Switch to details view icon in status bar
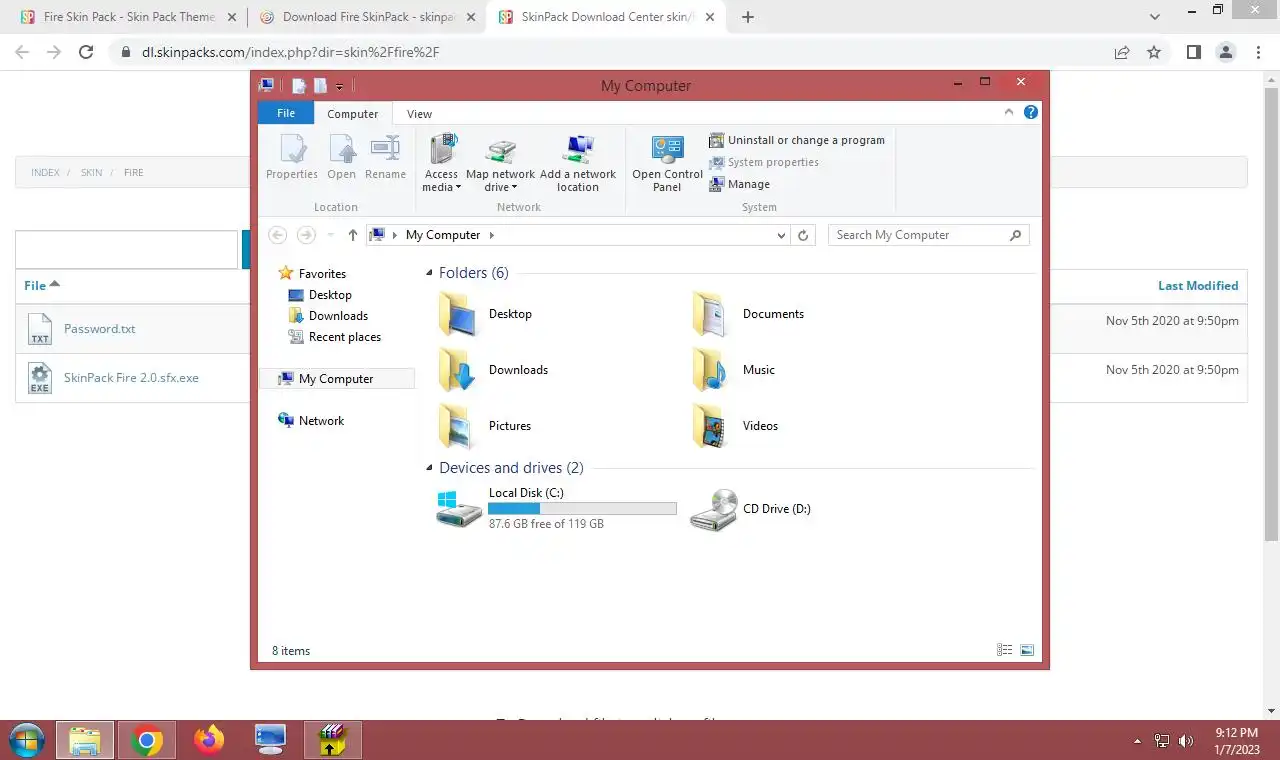The width and height of the screenshot is (1280, 760). [1005, 650]
